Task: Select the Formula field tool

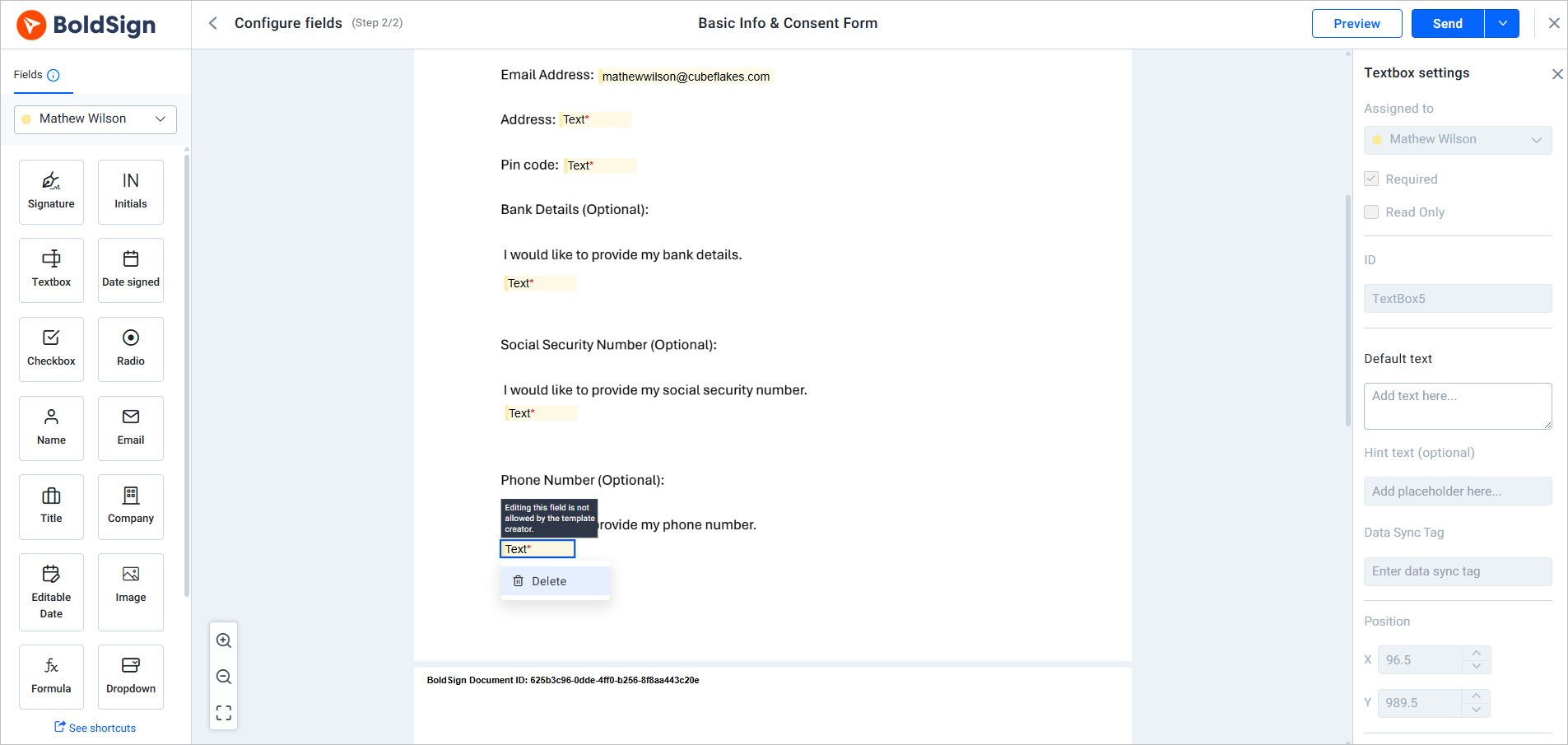Action: pyautogui.click(x=51, y=677)
